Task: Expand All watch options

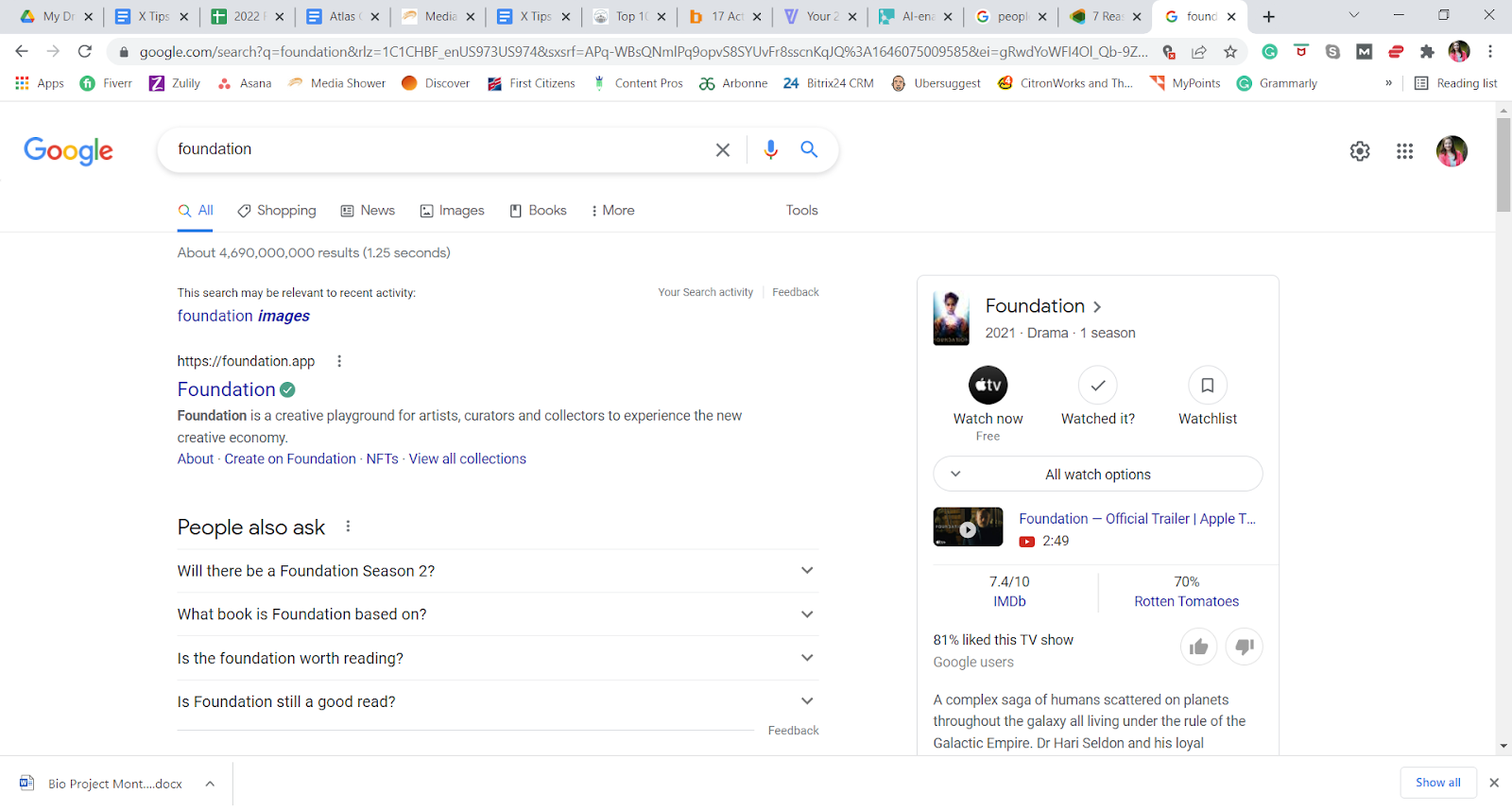Action: click(1098, 475)
